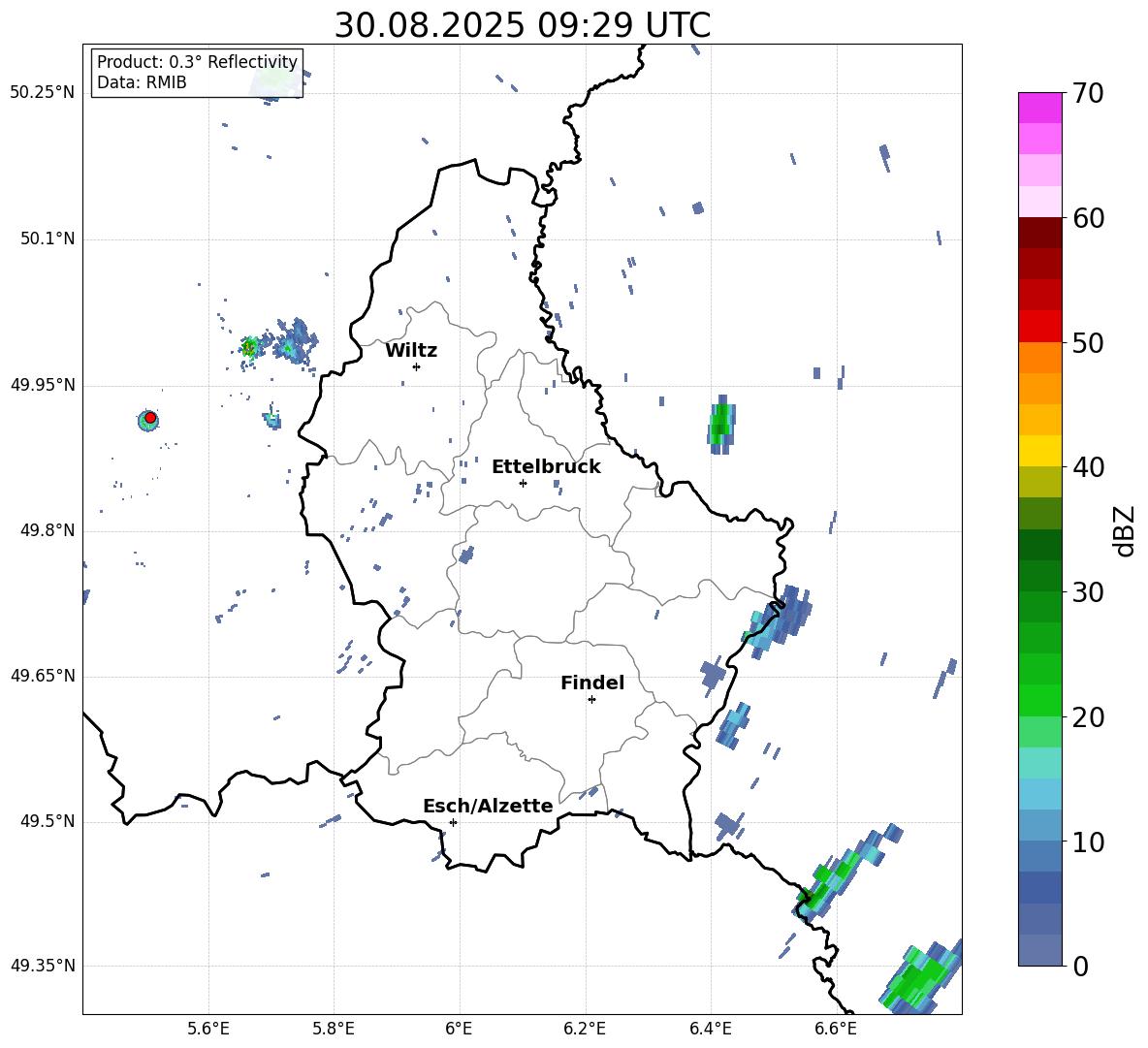The height and width of the screenshot is (1048, 1148).
Task: Click the 49.65°N latitude label
Action: [x=43, y=676]
